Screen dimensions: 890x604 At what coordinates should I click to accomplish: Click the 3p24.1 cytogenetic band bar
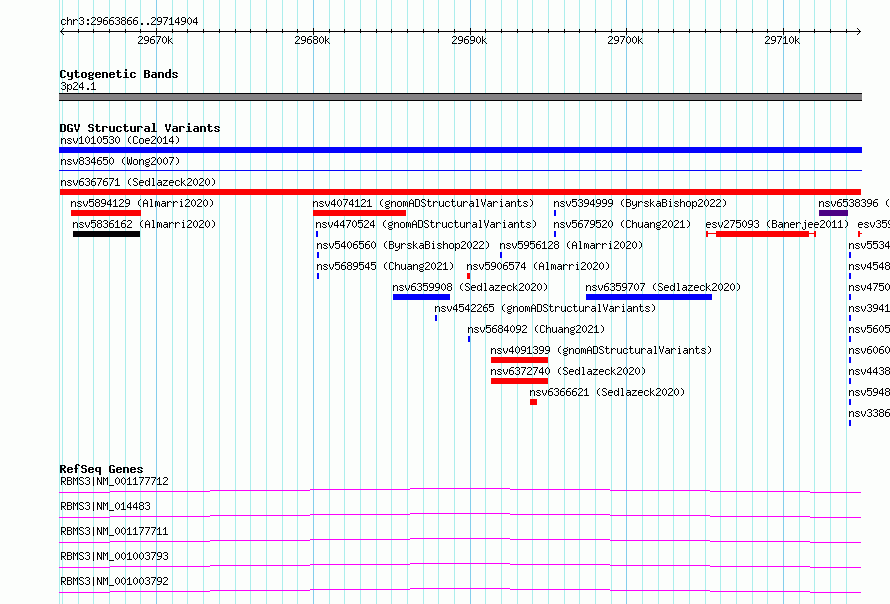point(460,97)
